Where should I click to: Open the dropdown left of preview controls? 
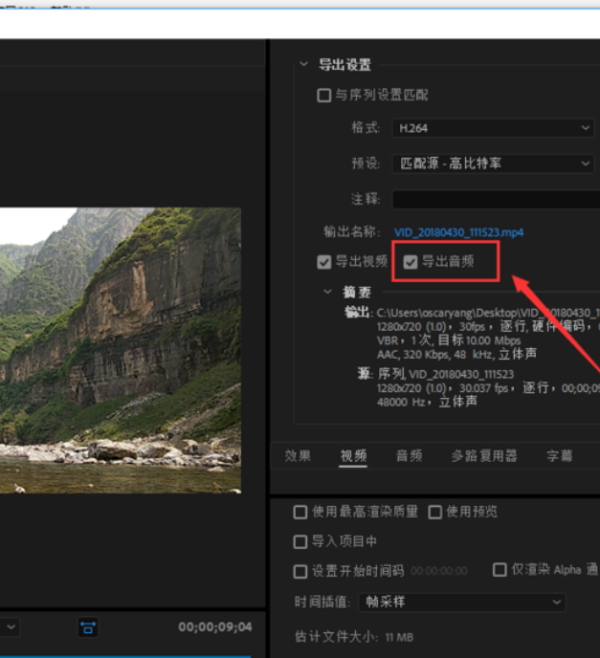tap(9, 627)
